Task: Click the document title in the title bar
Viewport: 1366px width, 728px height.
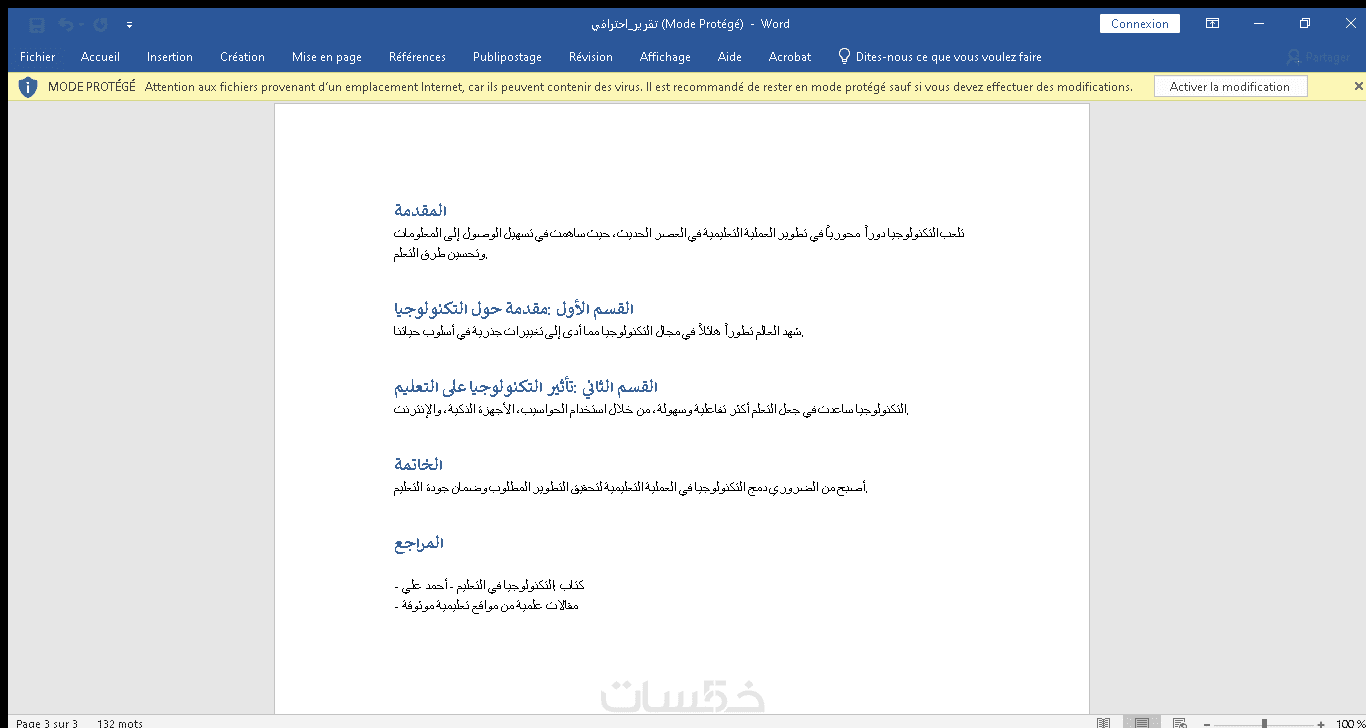Action: pos(690,24)
